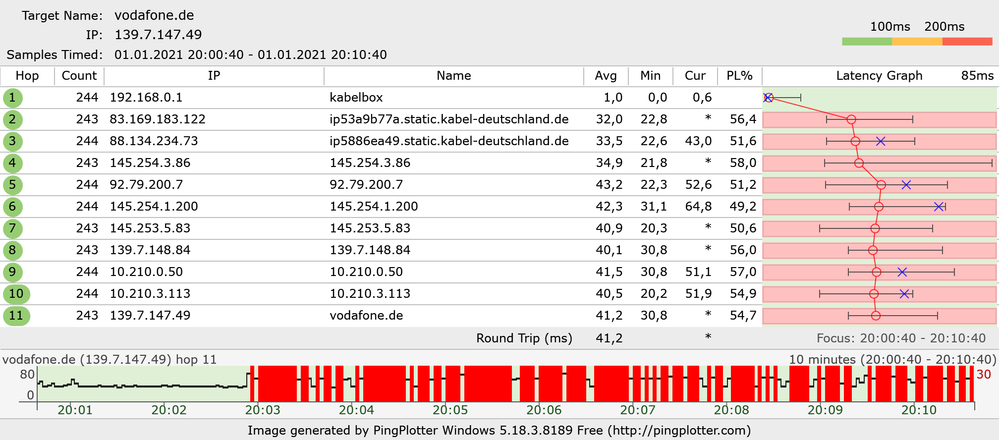999x440 pixels.
Task: Click the hop 8 green circle
Action: tap(13, 250)
